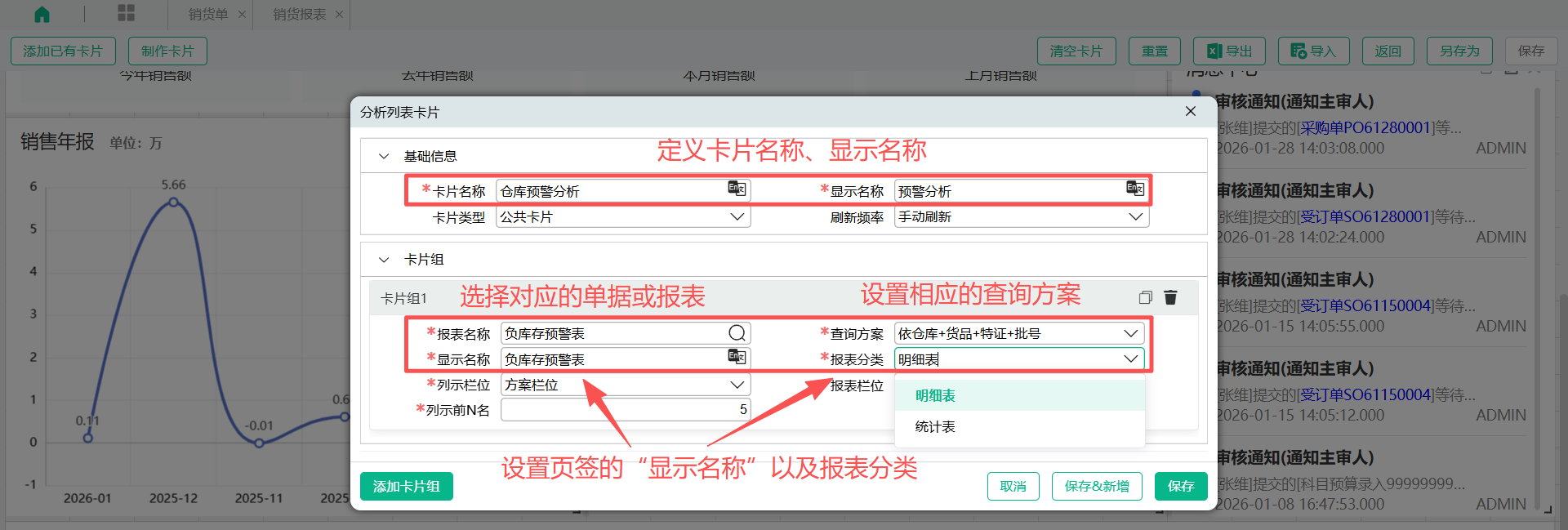This screenshot has height=530, width=1568.
Task: Collapse the 卡片组 section
Action: (384, 260)
